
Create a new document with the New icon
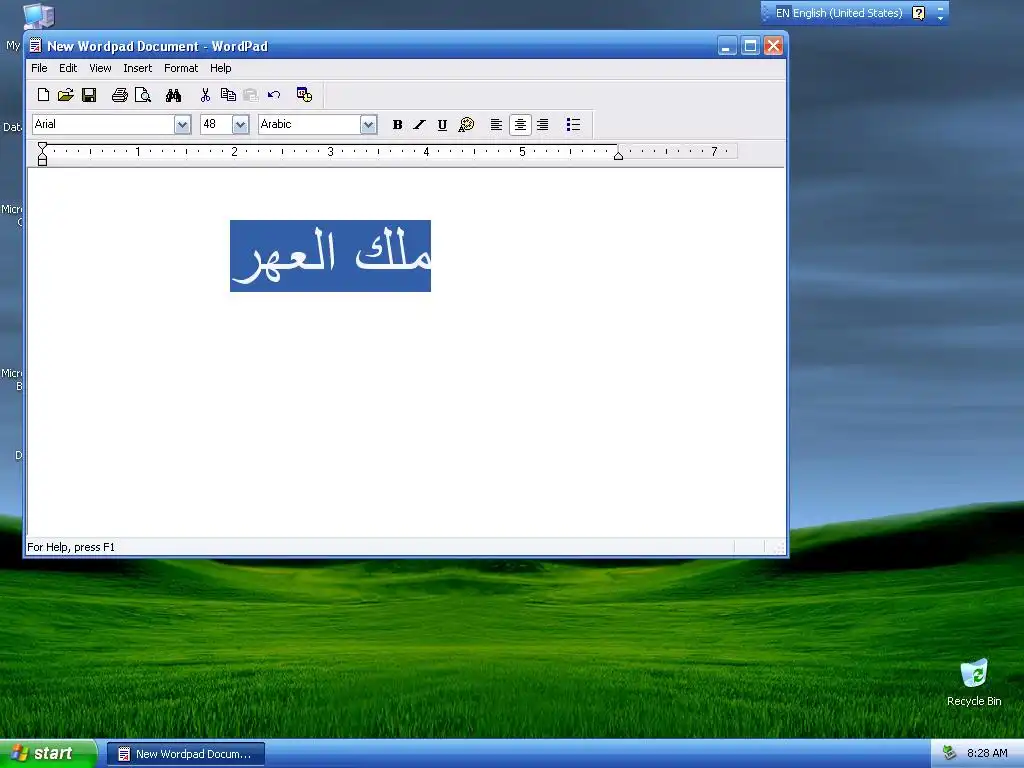[x=43, y=95]
